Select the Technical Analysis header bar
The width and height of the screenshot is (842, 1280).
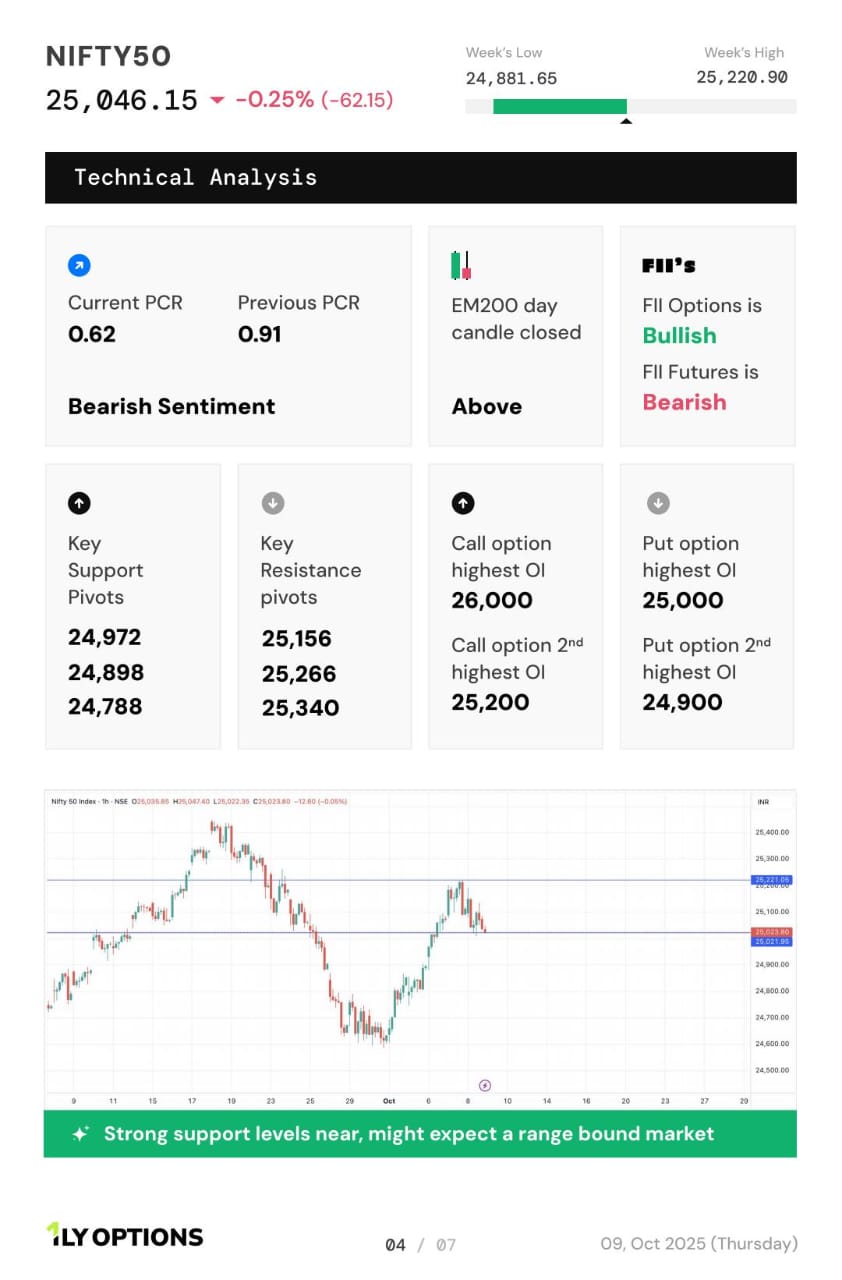coord(420,178)
